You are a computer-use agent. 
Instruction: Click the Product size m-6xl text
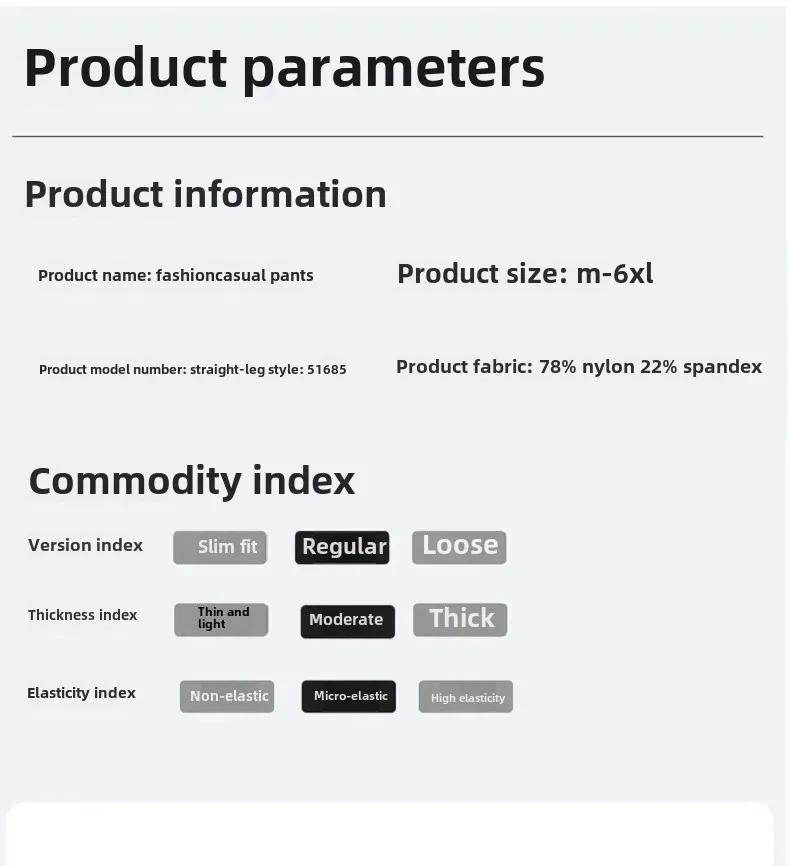[525, 273]
